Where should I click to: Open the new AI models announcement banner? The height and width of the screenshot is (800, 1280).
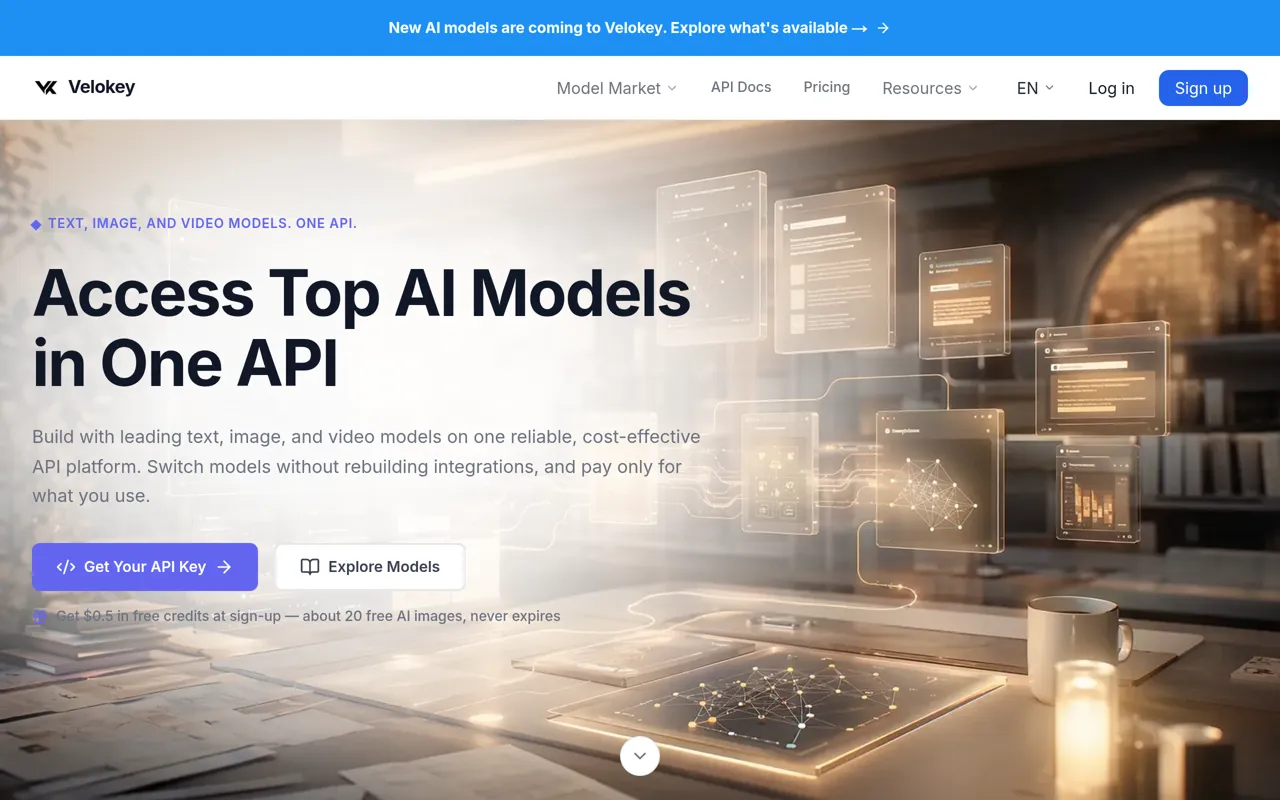(640, 28)
